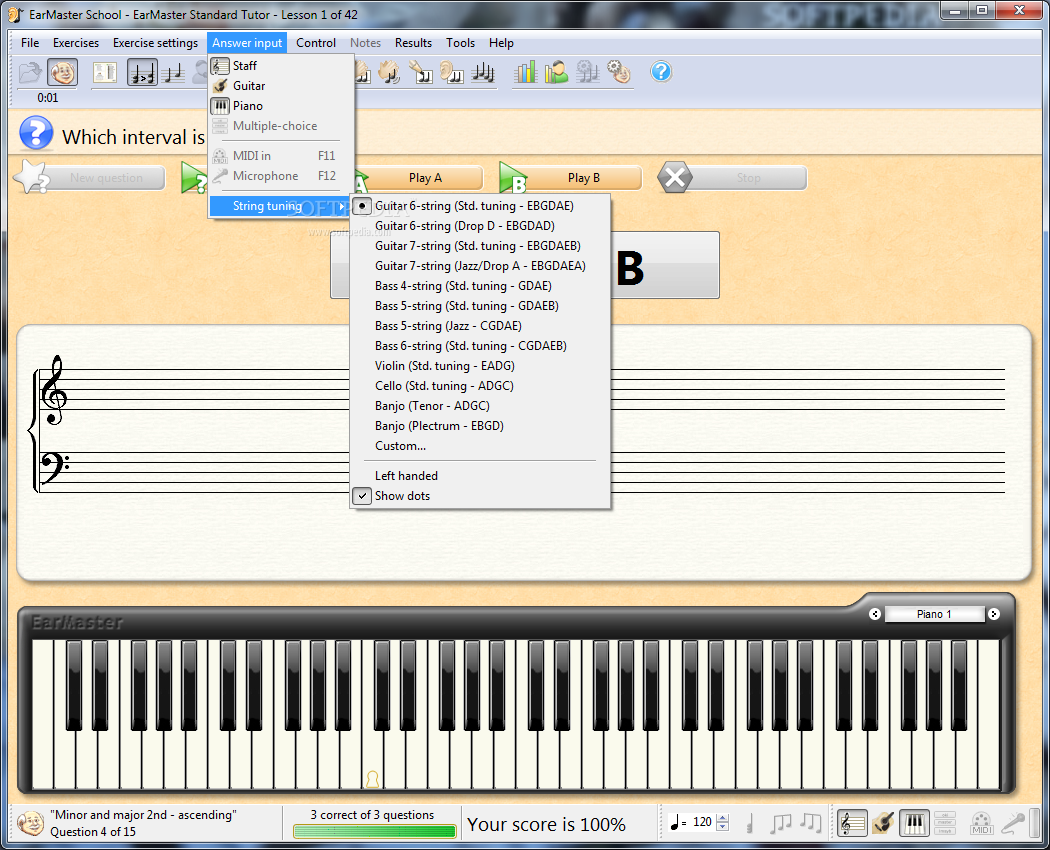1050x850 pixels.
Task: Click the tutor face icon in status bar
Action: [x=30, y=823]
